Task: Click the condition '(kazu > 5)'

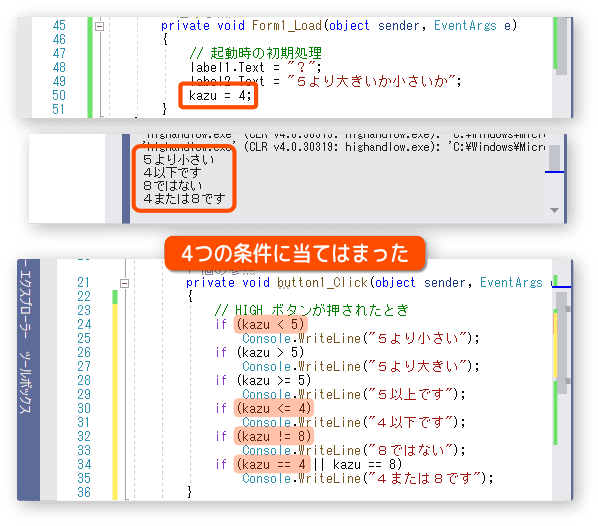Action: (270, 352)
